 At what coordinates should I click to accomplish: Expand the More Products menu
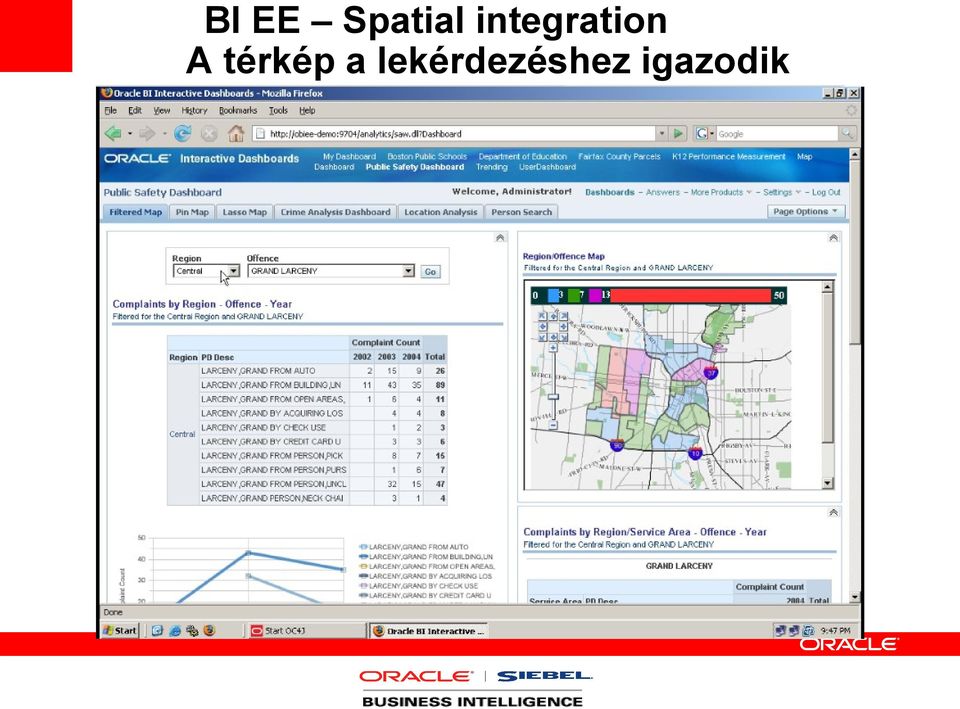click(x=721, y=192)
